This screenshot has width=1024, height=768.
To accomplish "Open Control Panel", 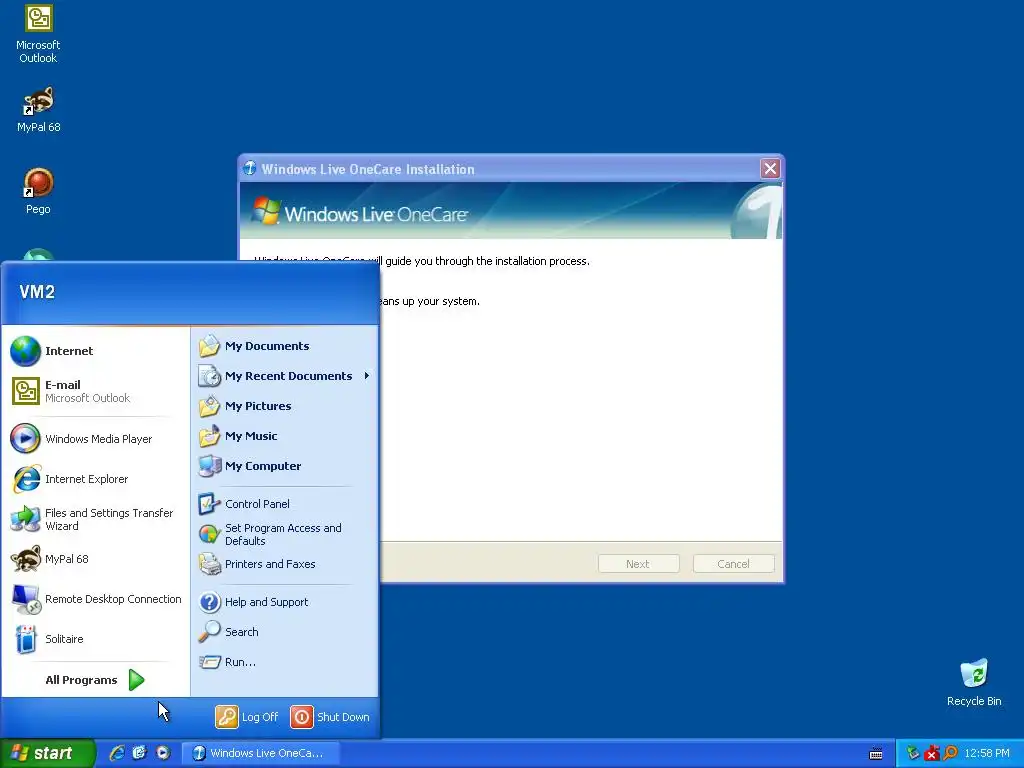I will (x=285, y=504).
